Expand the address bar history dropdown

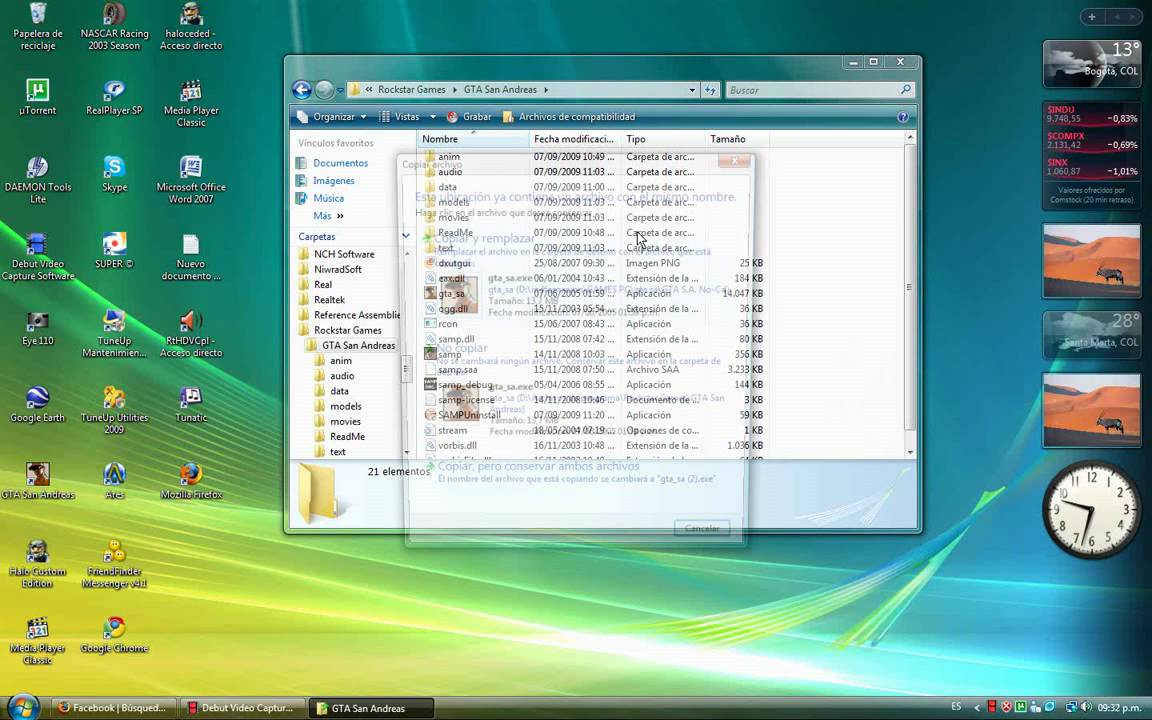click(x=692, y=90)
